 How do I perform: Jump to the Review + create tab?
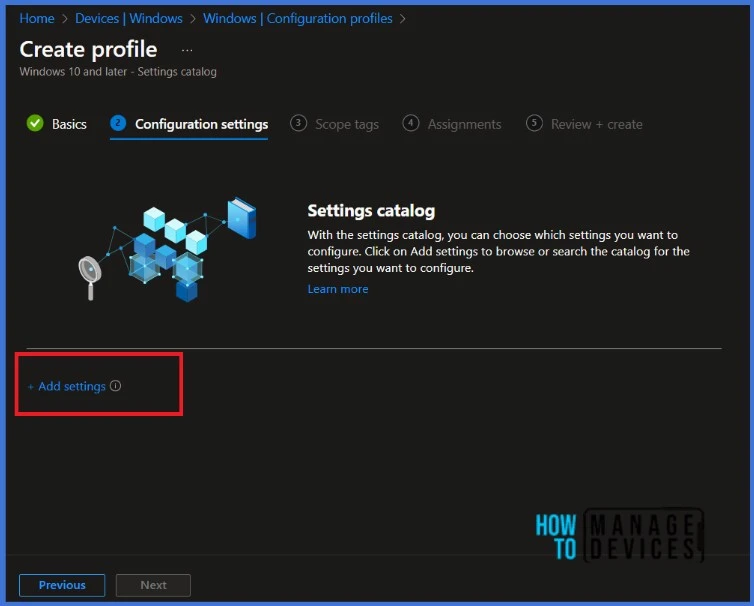click(x=596, y=125)
